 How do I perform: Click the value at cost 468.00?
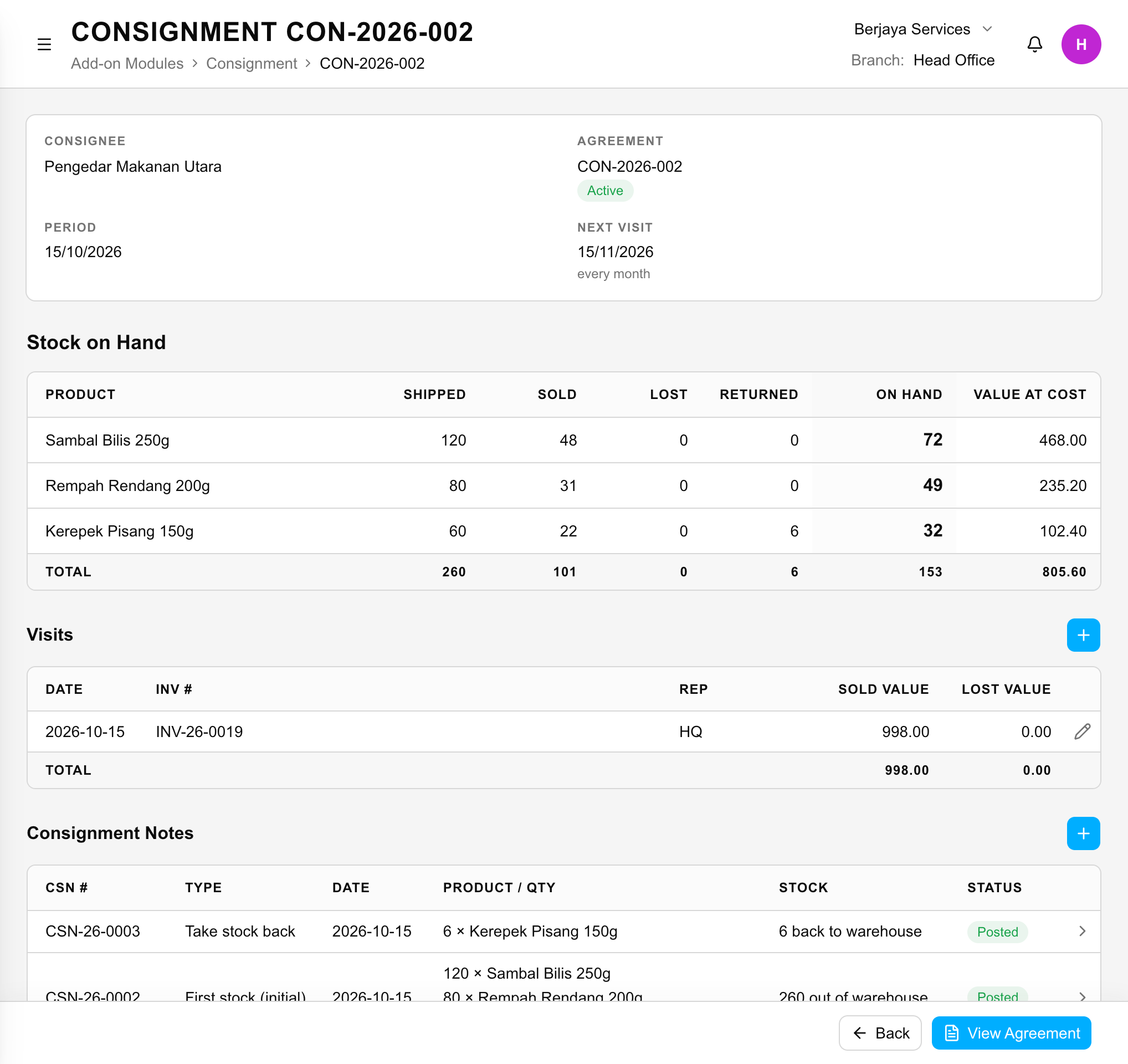pyautogui.click(x=1062, y=441)
